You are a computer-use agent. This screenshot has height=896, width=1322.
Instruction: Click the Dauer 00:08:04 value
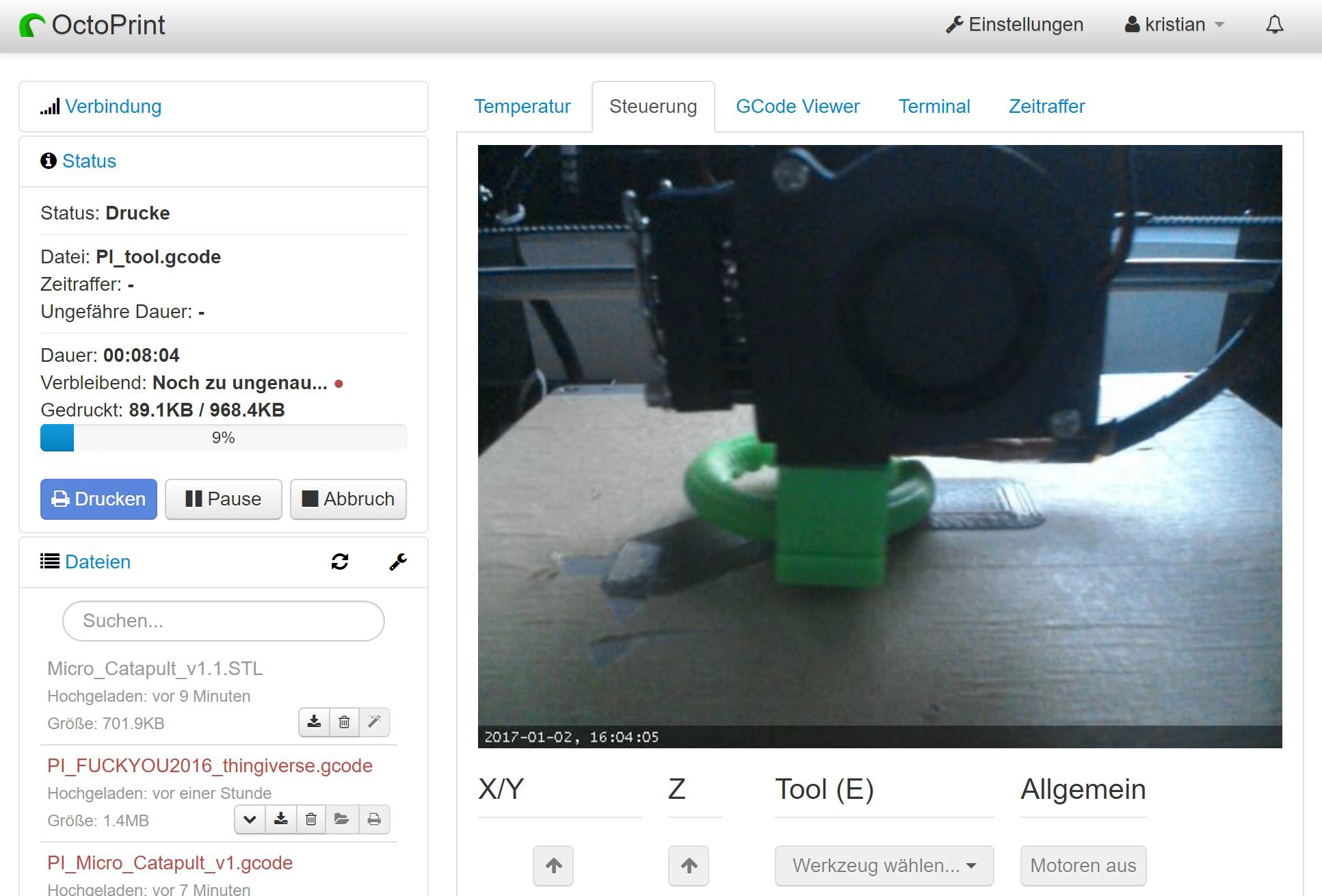[x=142, y=356]
